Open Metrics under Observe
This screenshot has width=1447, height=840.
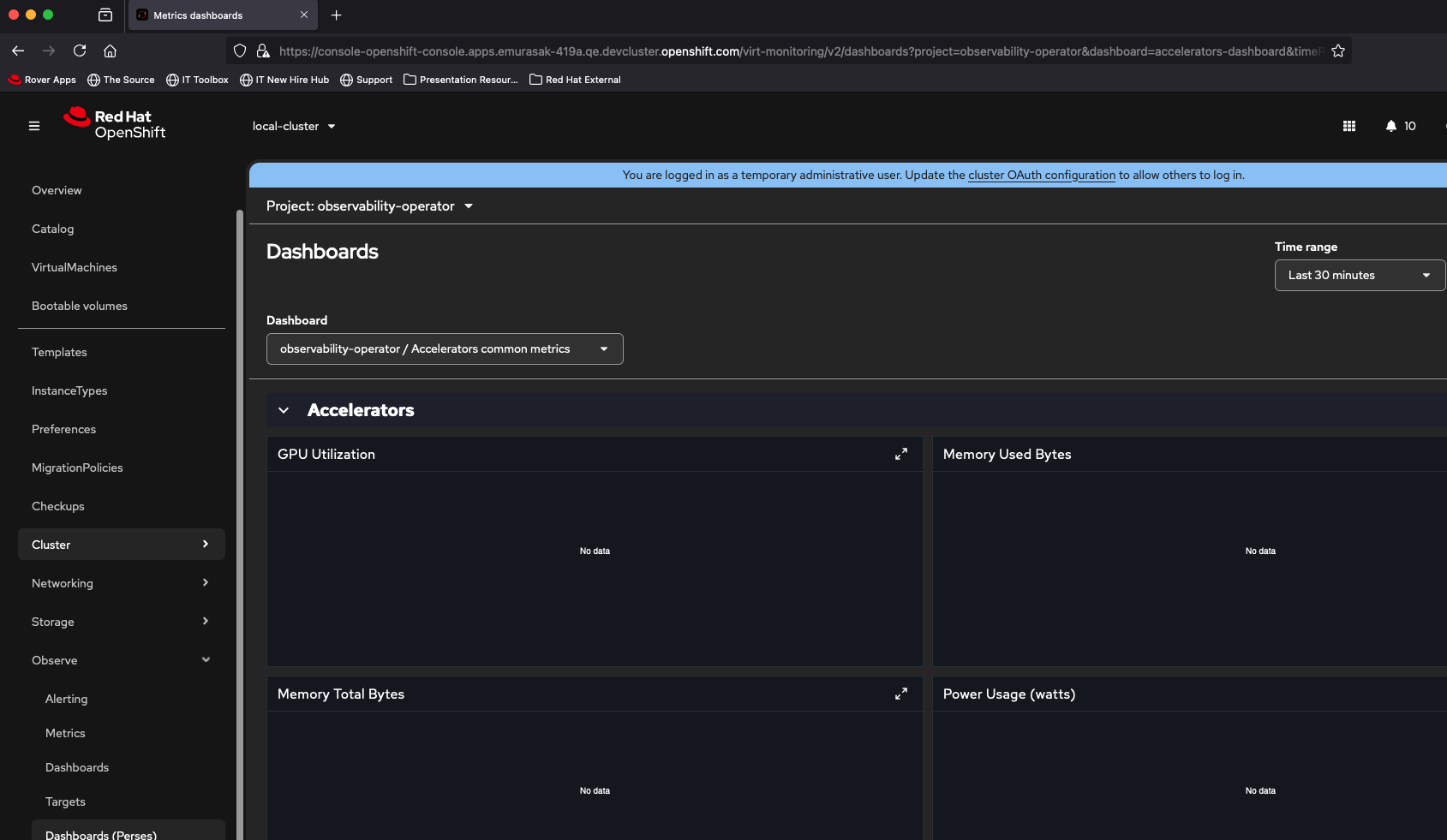(x=65, y=733)
